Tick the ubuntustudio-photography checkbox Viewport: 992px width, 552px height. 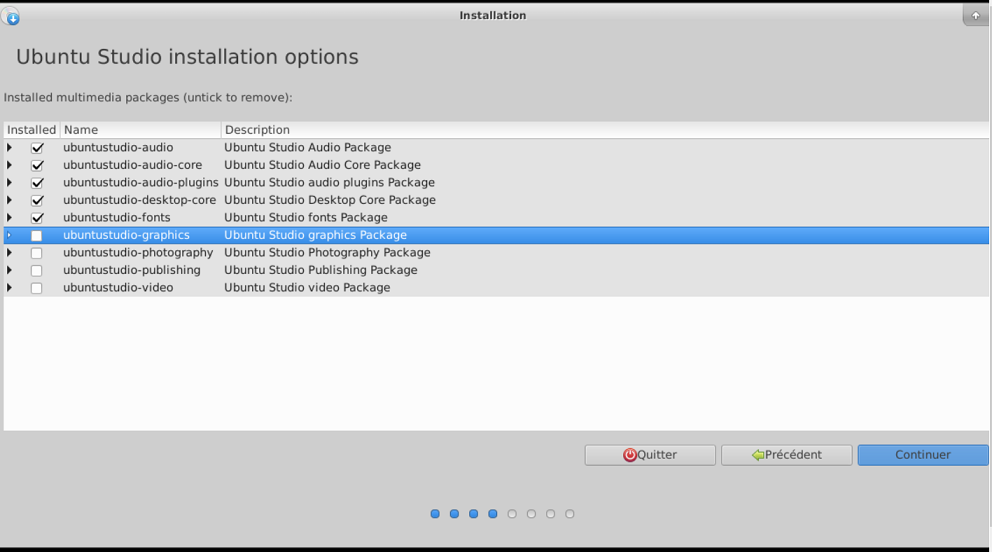(37, 253)
